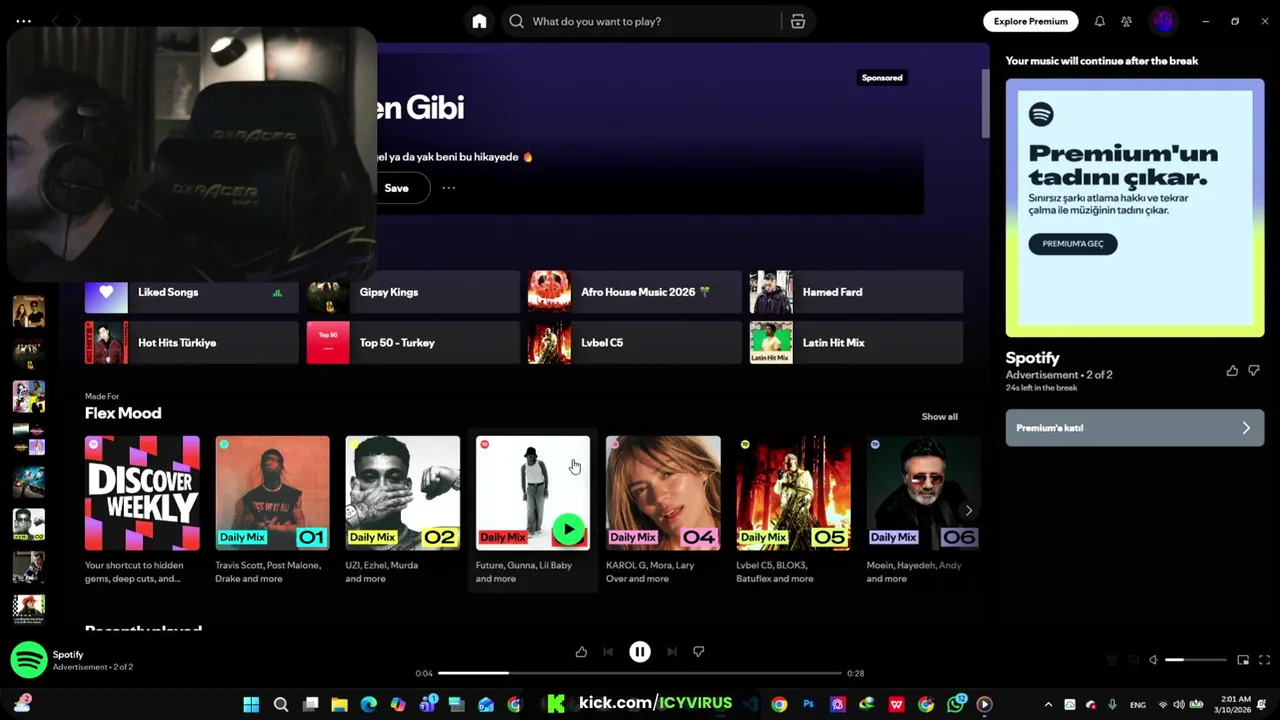The image size is (1280, 720).
Task: Adjust the volume slider
Action: pyautogui.click(x=1195, y=660)
